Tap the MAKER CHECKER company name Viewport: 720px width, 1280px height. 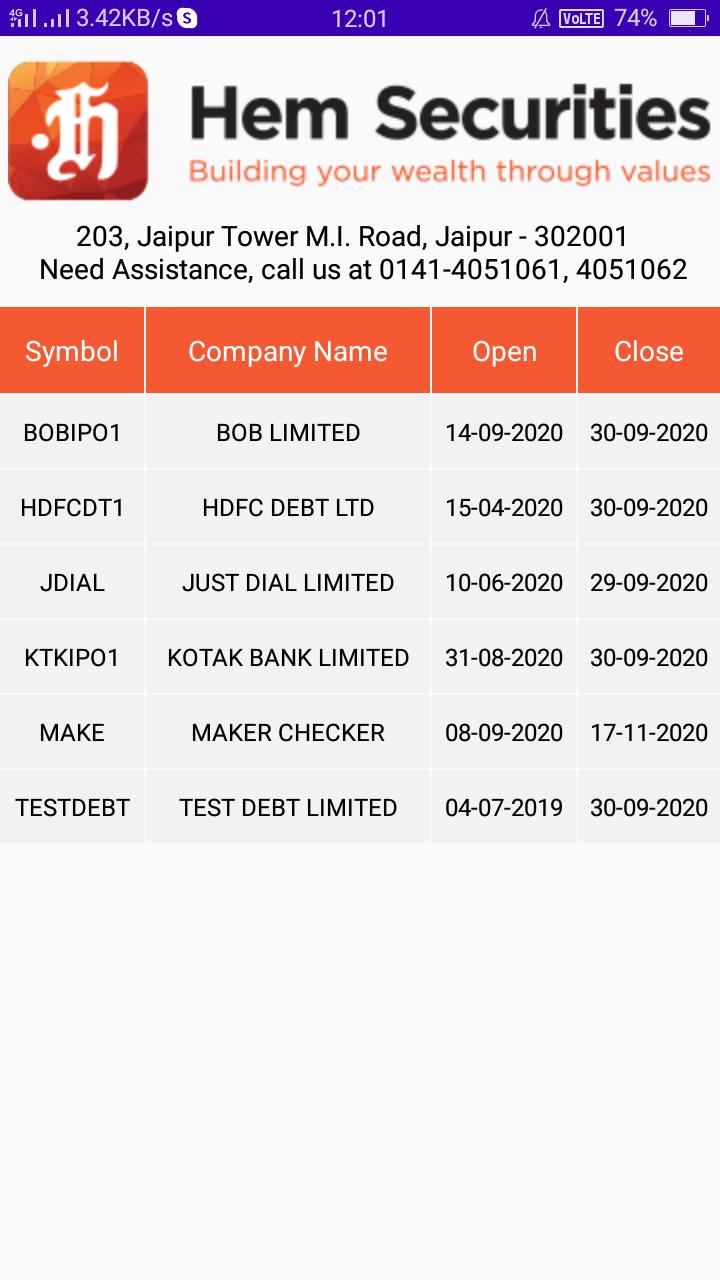288,733
